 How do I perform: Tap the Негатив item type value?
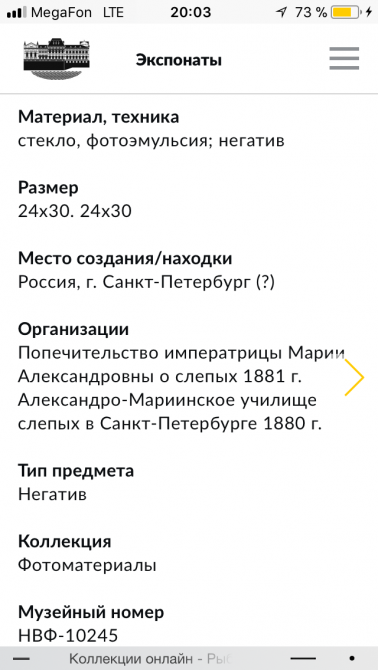pos(53,494)
